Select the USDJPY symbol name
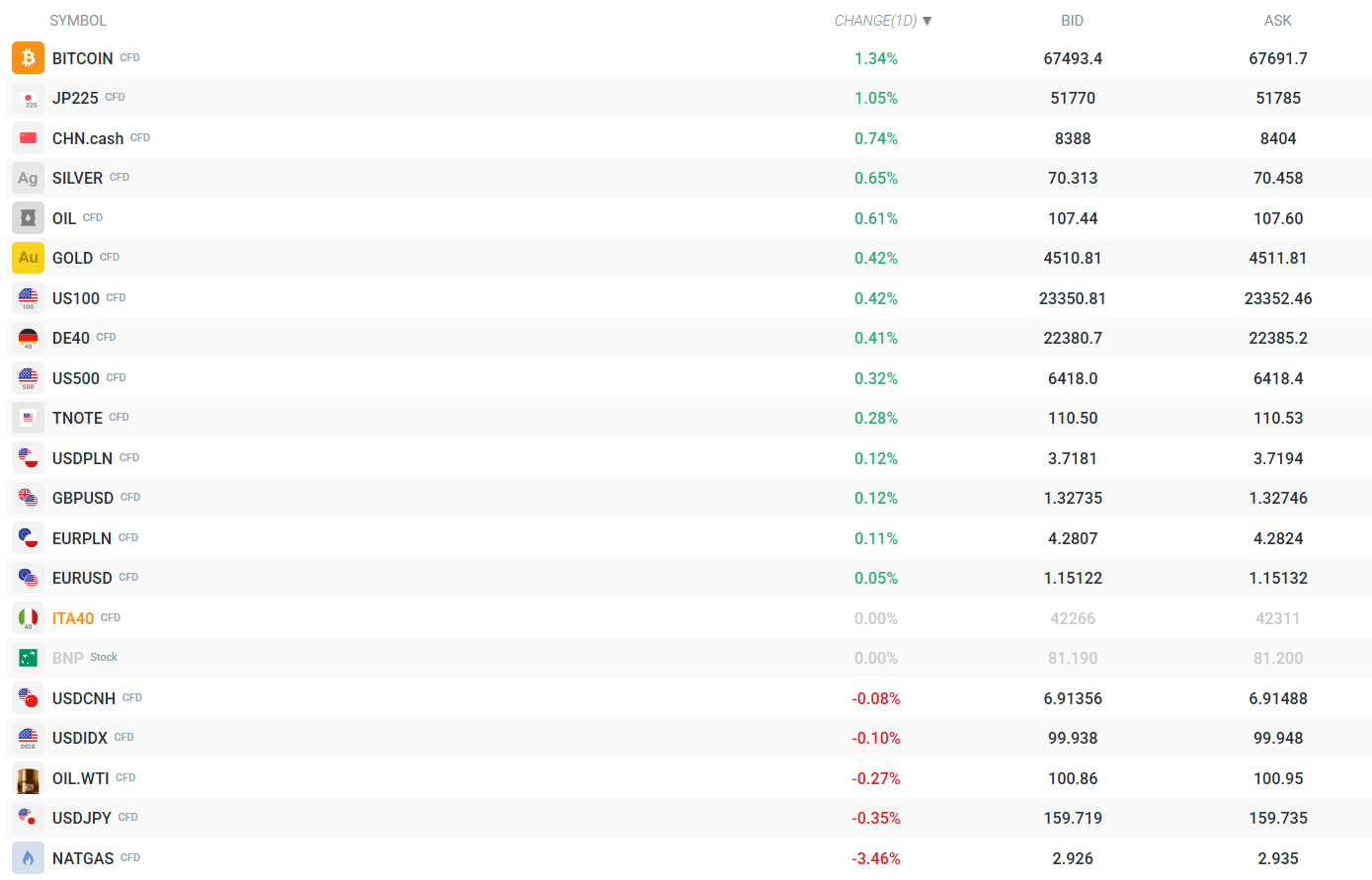The height and width of the screenshot is (880, 1372). pyautogui.click(x=82, y=818)
